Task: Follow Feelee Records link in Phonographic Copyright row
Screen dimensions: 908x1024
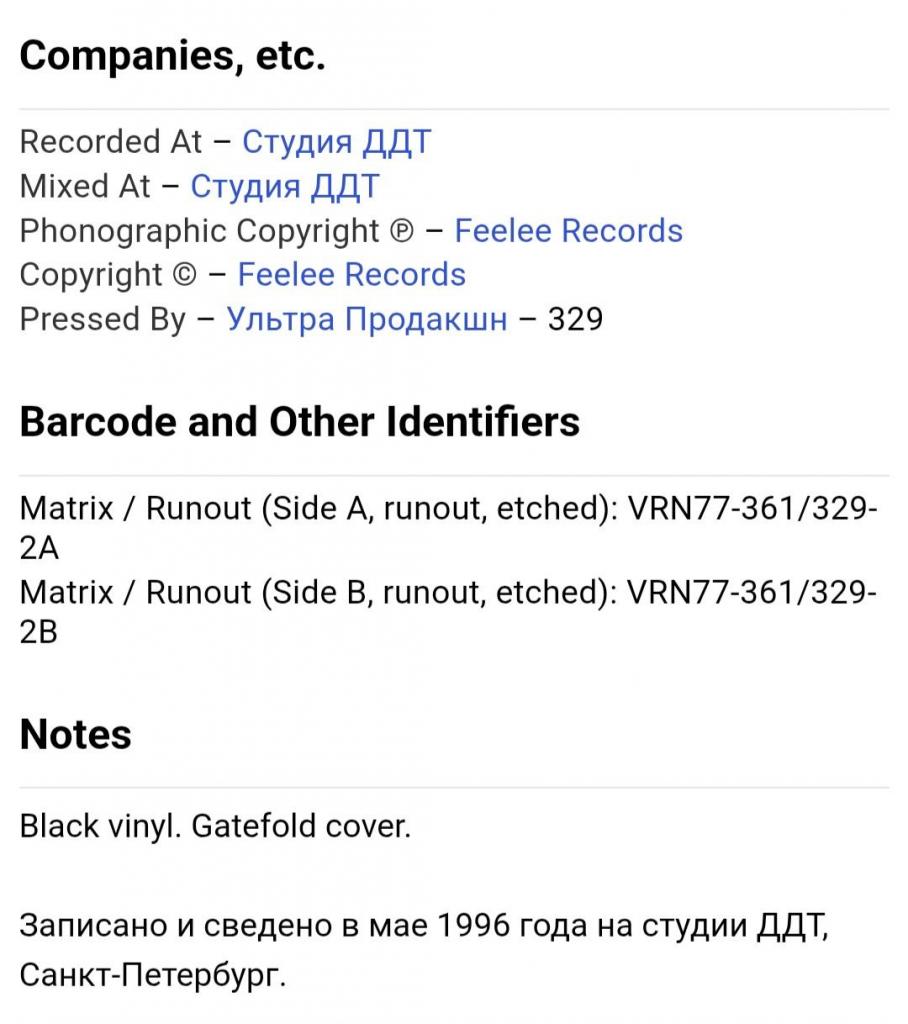Action: click(x=568, y=231)
